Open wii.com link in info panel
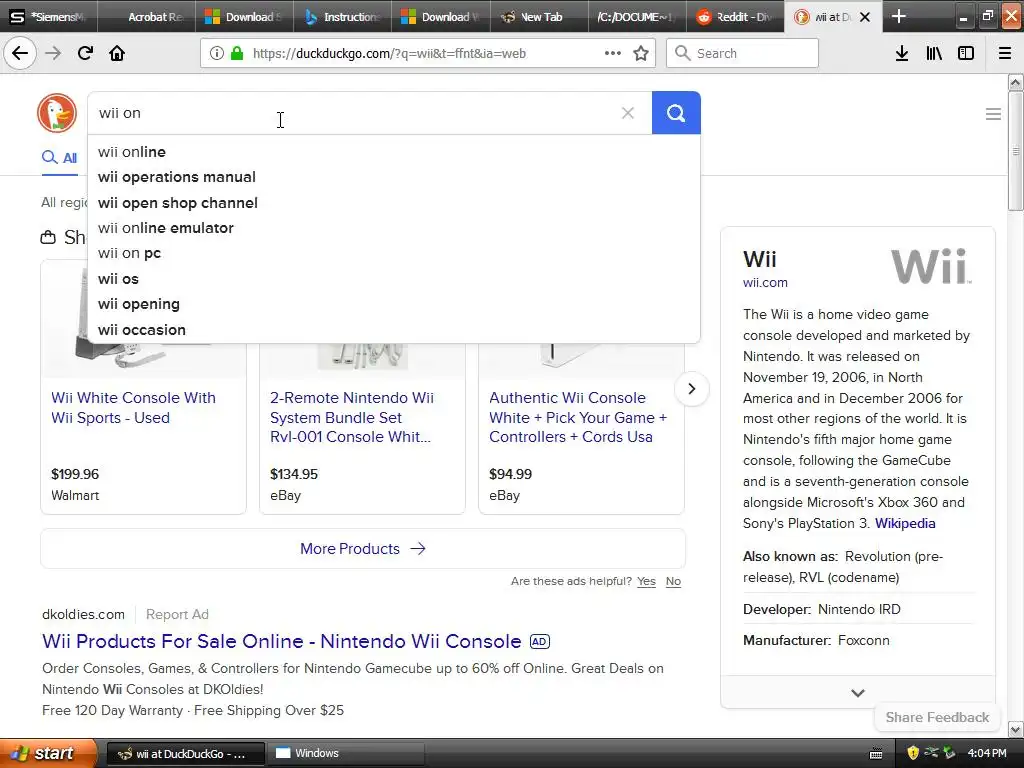1024x768 pixels. coord(765,283)
